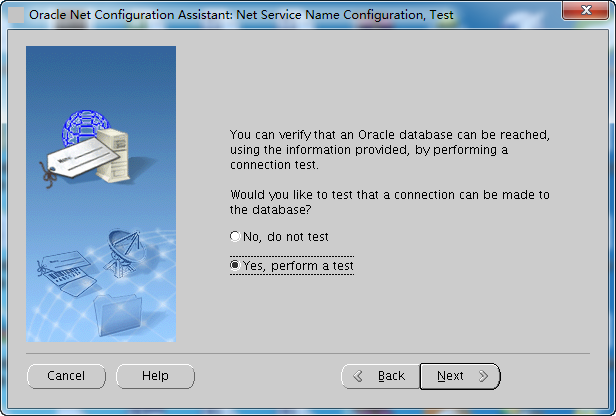Click the white name tag icon
Viewport: 616px width, 416px height.
82,157
